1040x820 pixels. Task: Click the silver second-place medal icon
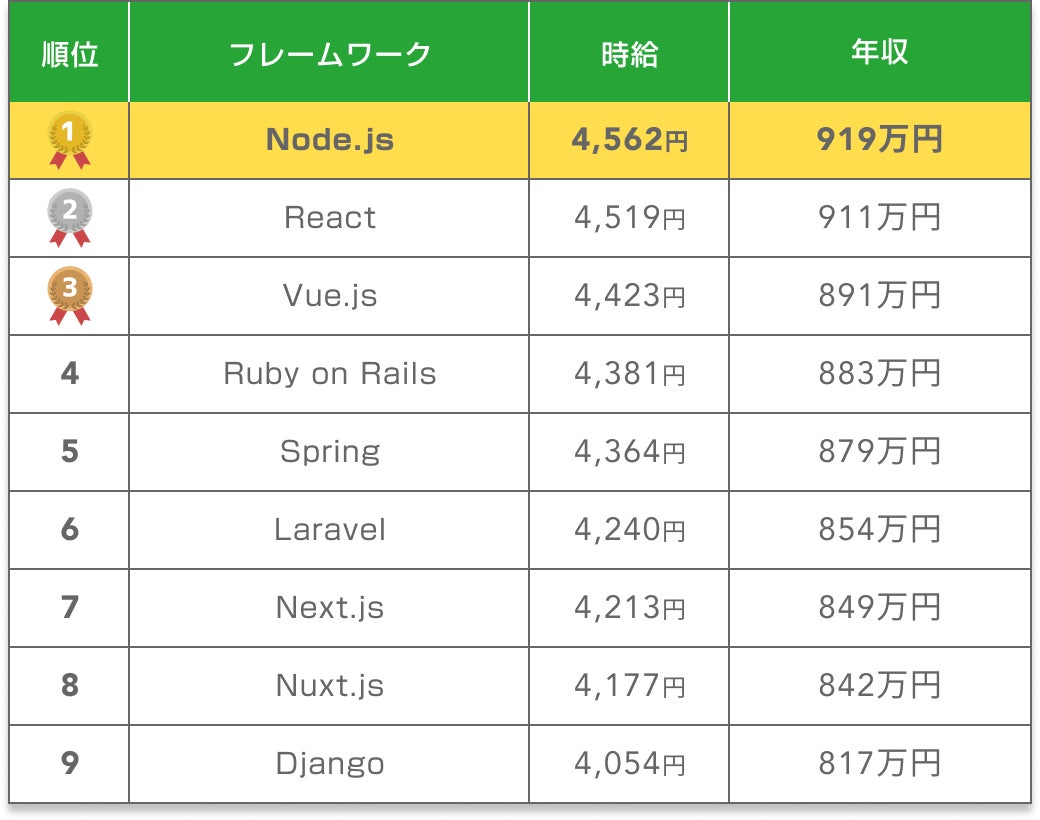pyautogui.click(x=70, y=218)
